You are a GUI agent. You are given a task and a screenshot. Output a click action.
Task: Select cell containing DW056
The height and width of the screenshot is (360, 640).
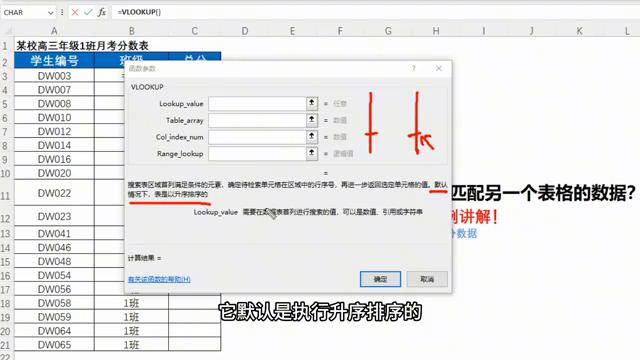tap(54, 289)
